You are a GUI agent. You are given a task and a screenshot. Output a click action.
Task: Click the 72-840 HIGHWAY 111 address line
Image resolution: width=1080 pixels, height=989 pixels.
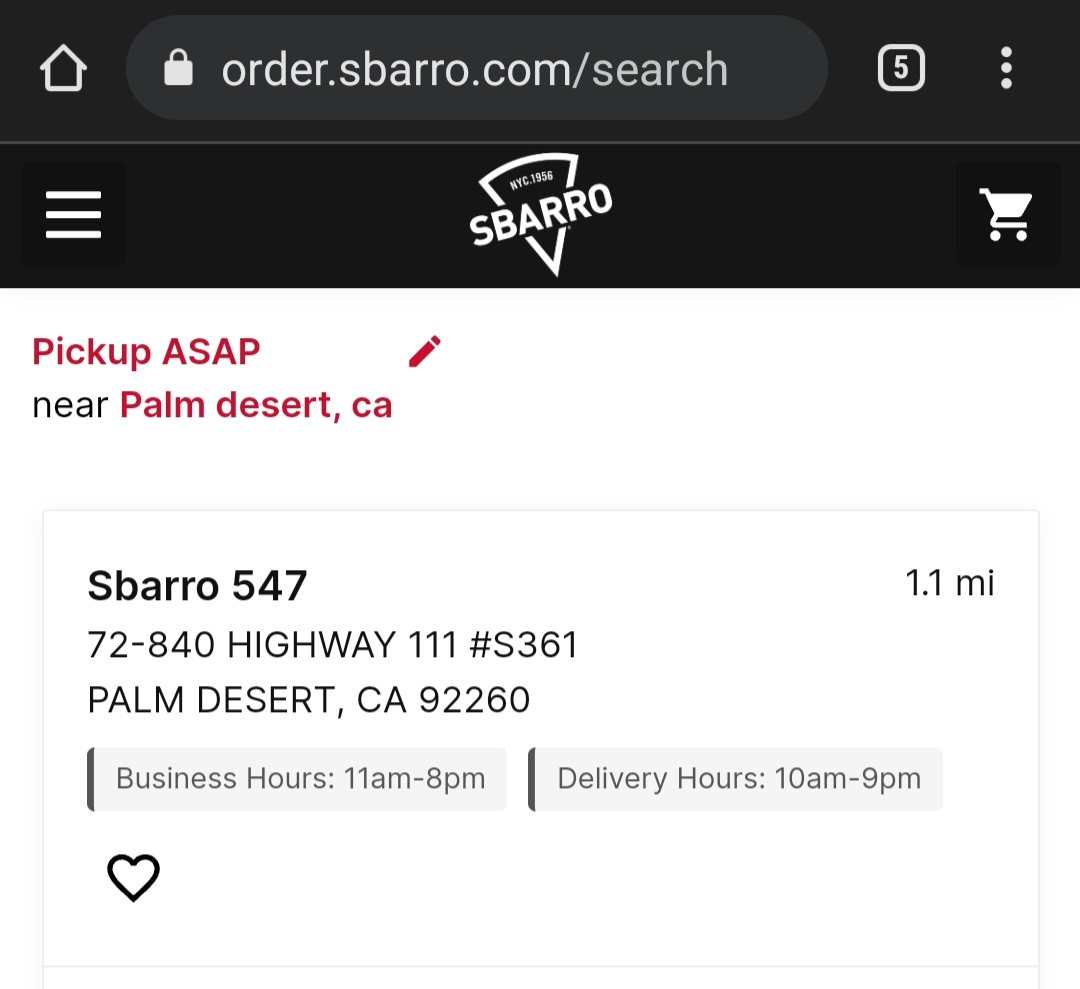[333, 645]
